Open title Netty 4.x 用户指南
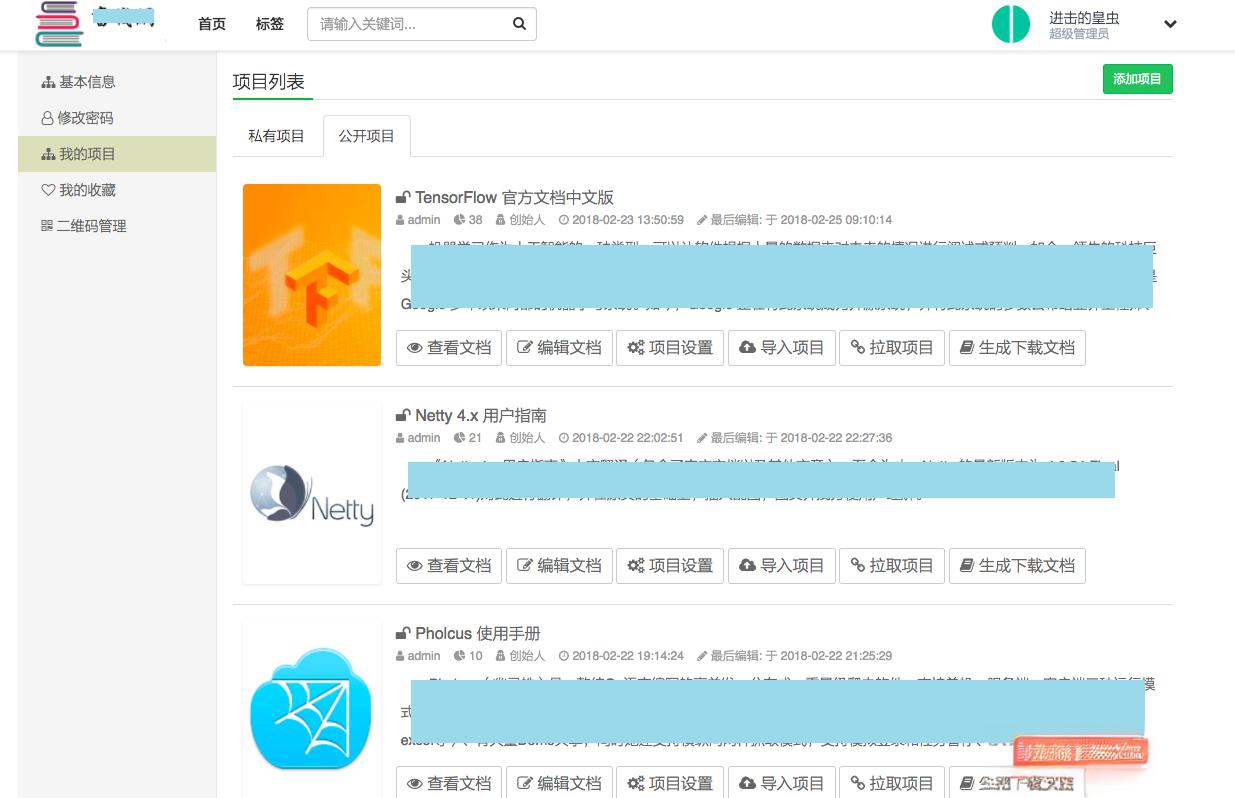Viewport: 1235px width, 798px height. tap(481, 416)
